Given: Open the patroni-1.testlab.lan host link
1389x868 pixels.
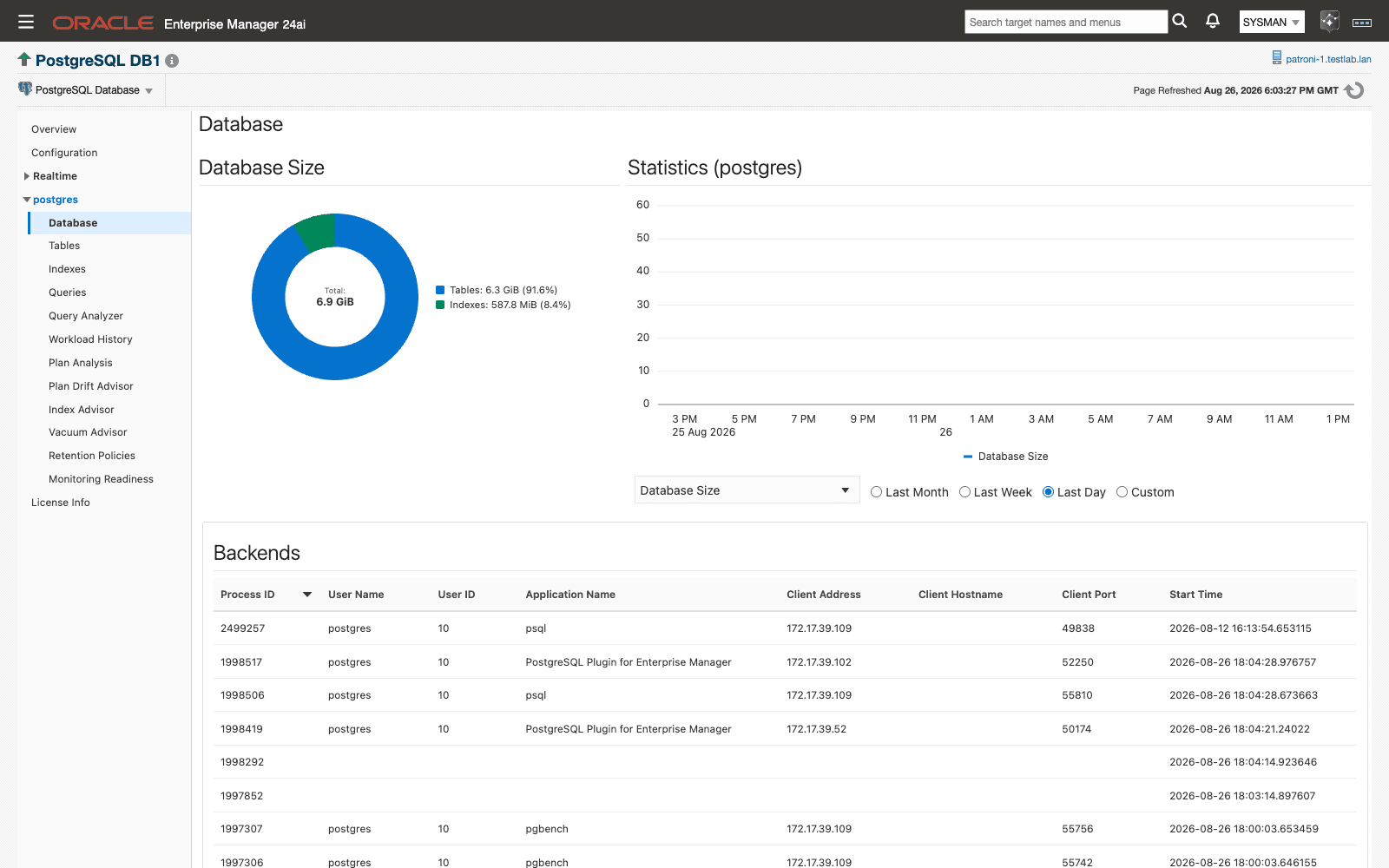Looking at the screenshot, I should coord(1328,59).
